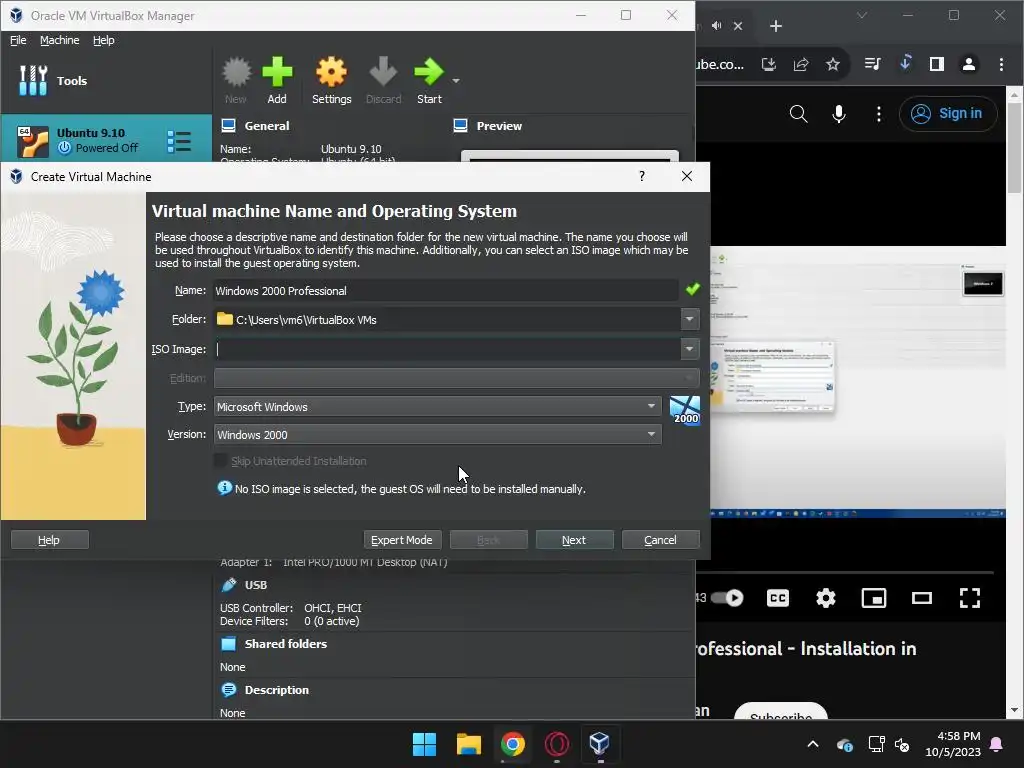The width and height of the screenshot is (1024, 768).
Task: Open the Tools icon in the VirtualBox sidebar
Action: (33, 80)
